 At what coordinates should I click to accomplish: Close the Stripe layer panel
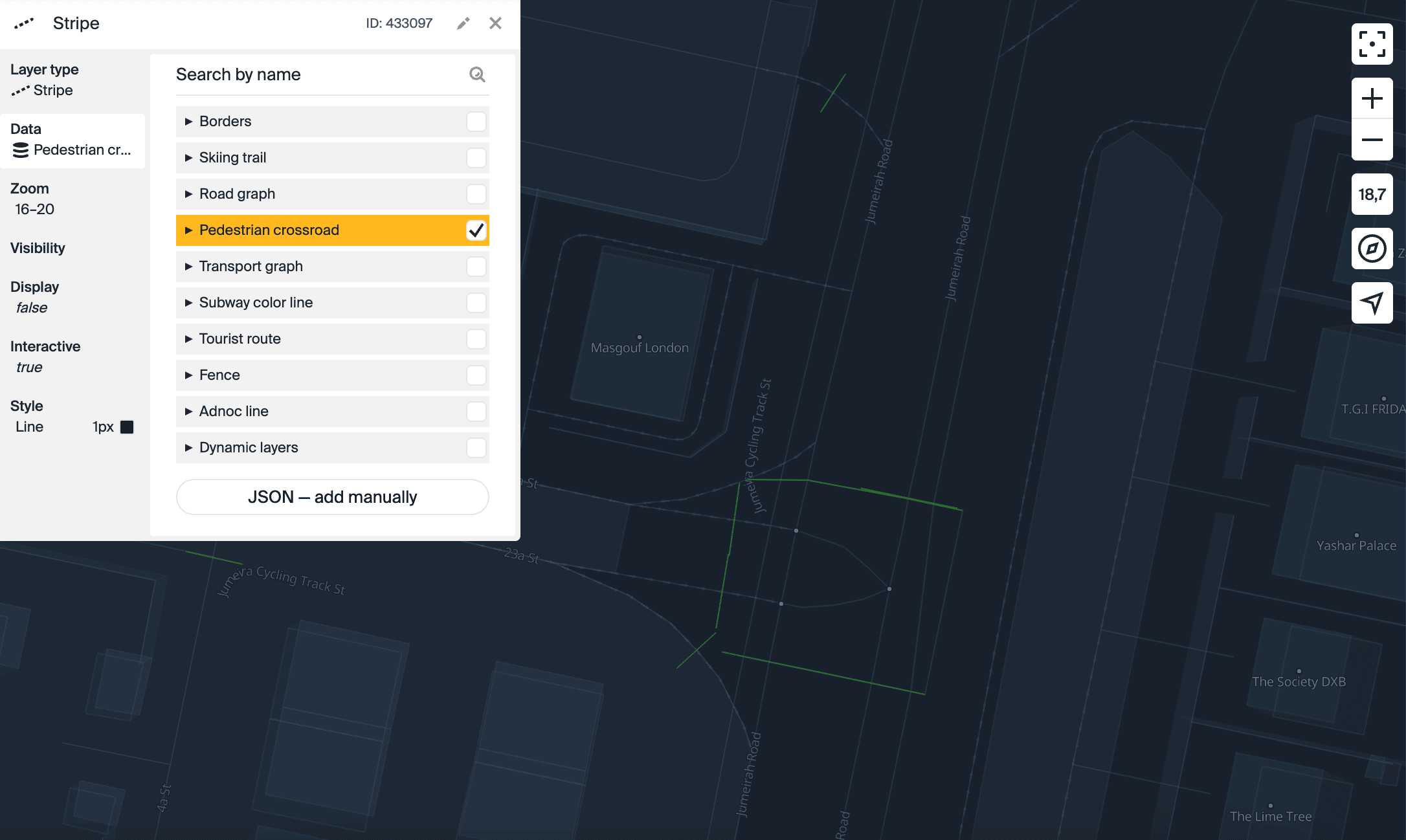(x=495, y=23)
